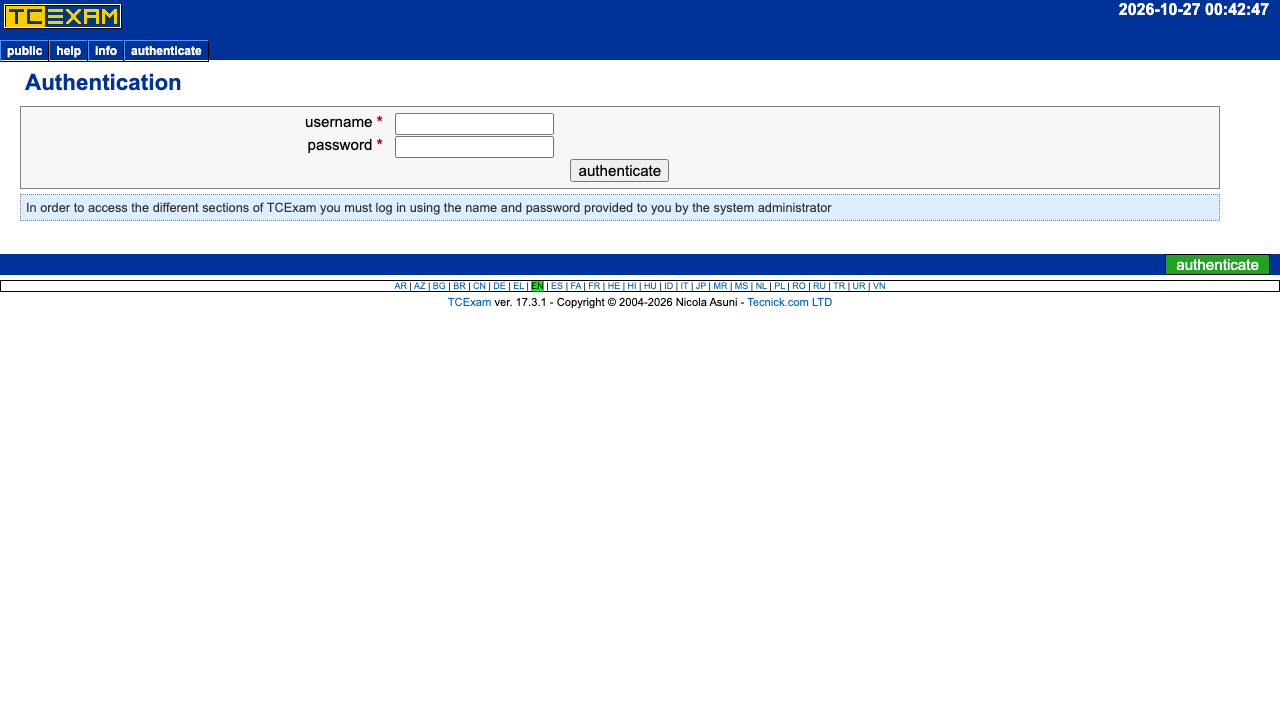Switch language to BG
The height and width of the screenshot is (720, 1280).
pyautogui.click(x=439, y=286)
